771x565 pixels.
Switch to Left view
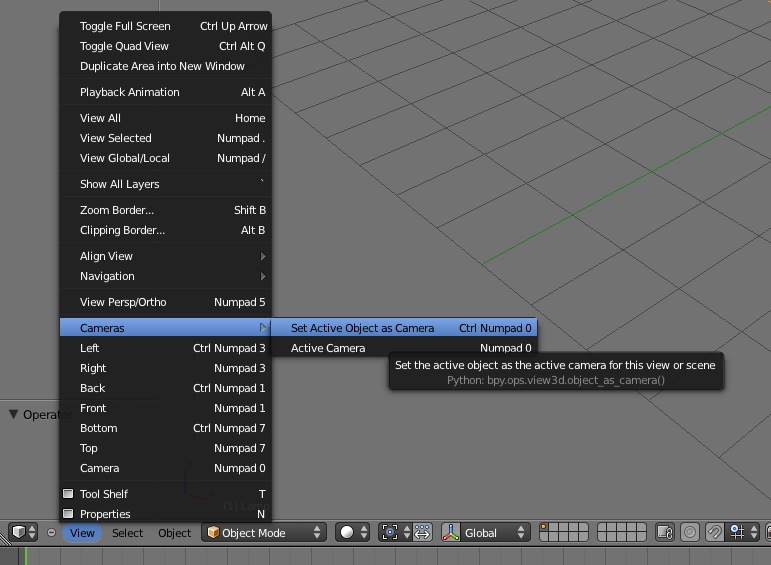166,348
